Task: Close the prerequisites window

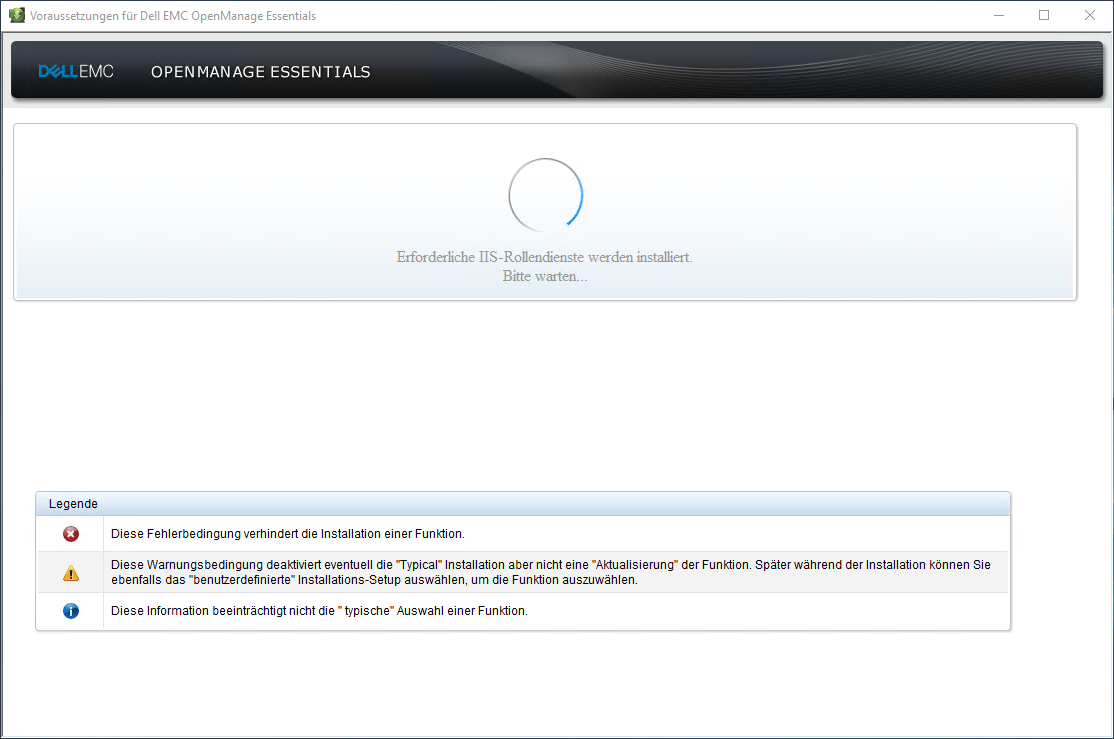Action: pyautogui.click(x=1090, y=15)
